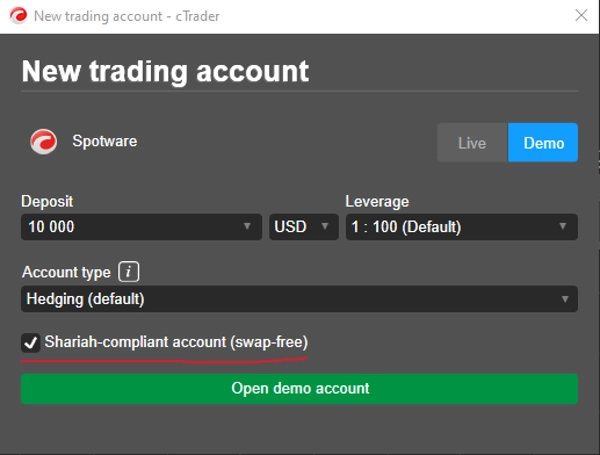Open the Account type Hedging dropdown
The image size is (600, 455).
coord(299,299)
